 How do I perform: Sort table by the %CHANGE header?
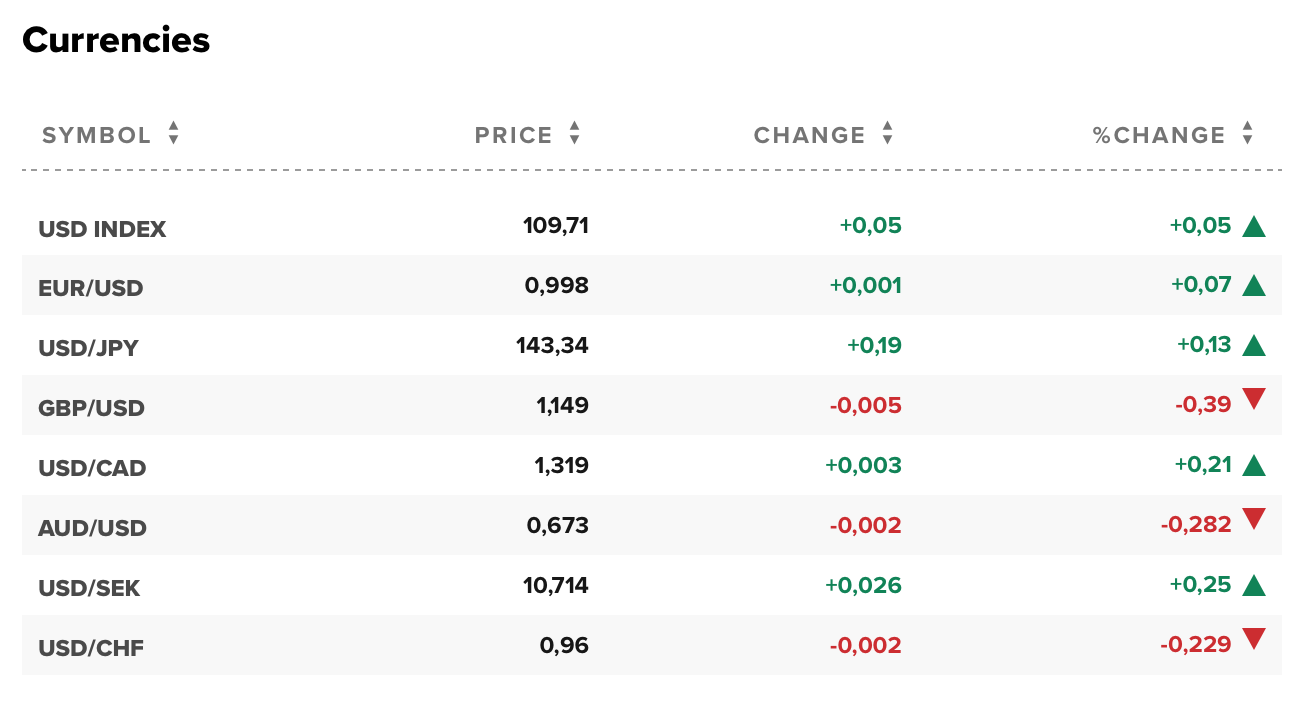click(x=1159, y=135)
